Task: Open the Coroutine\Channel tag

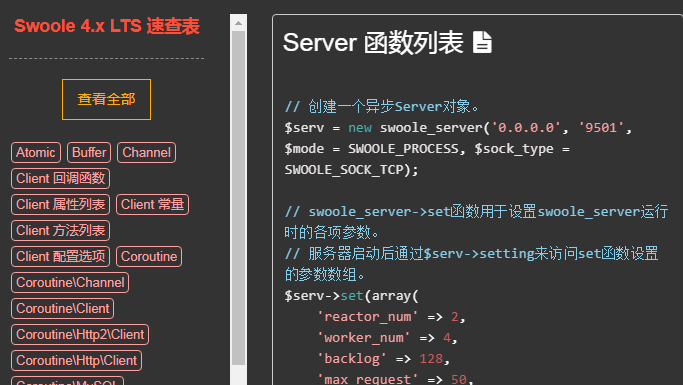Action: click(x=70, y=283)
